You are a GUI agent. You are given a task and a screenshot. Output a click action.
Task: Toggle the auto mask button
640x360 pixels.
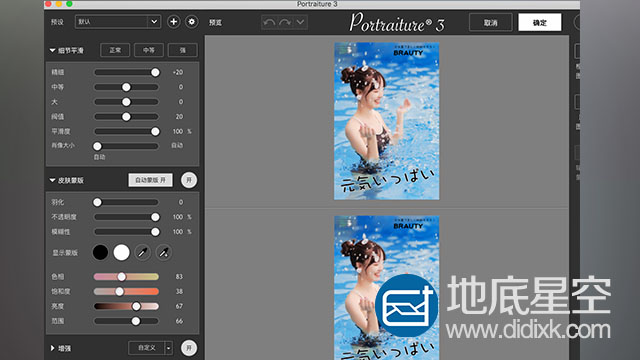click(x=151, y=180)
